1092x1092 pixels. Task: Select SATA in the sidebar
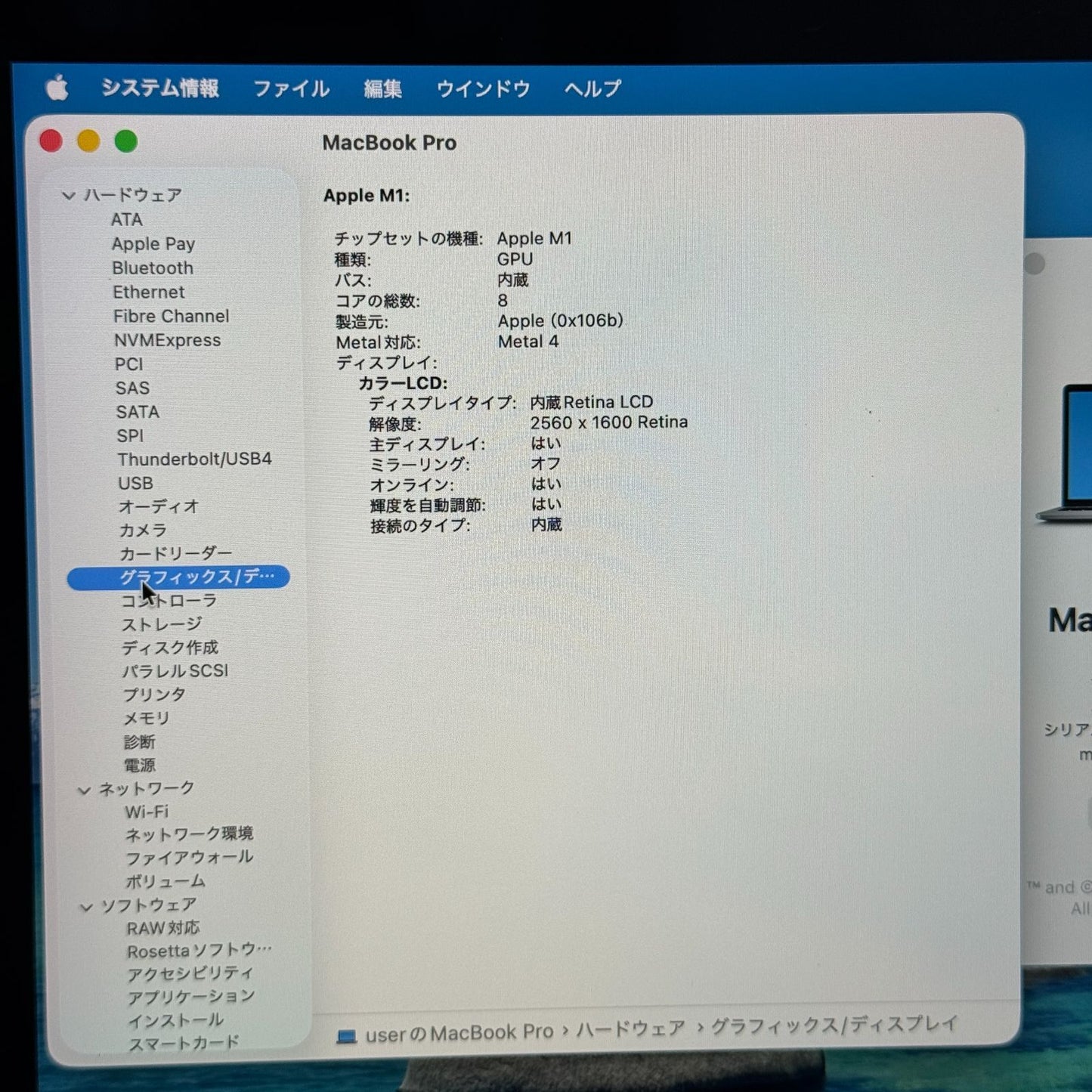(138, 413)
